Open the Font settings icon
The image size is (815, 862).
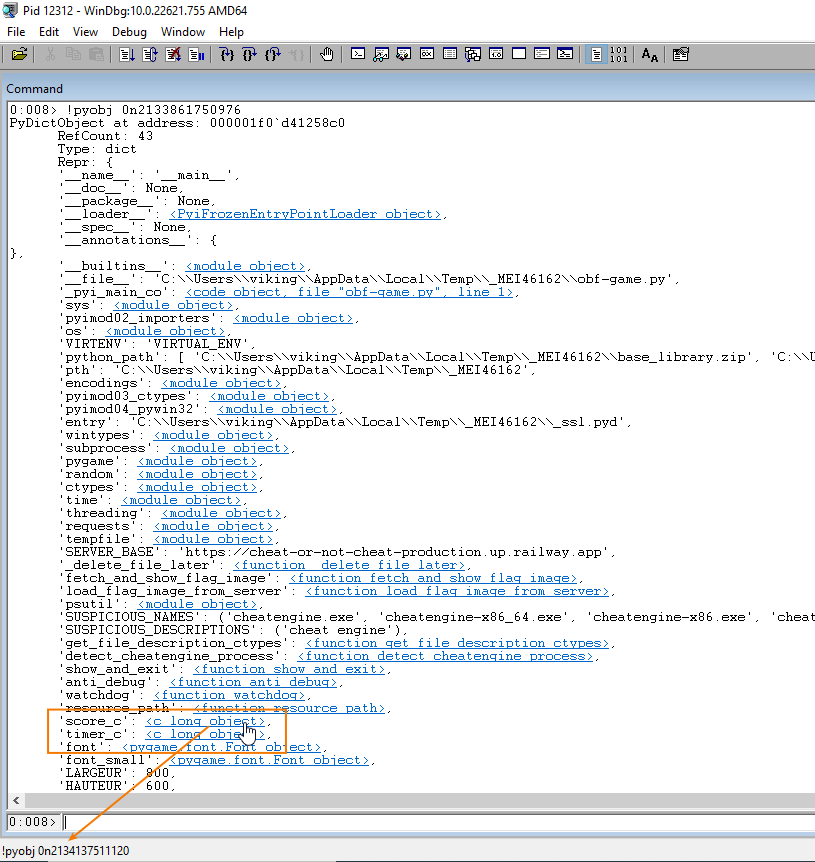pyautogui.click(x=650, y=55)
